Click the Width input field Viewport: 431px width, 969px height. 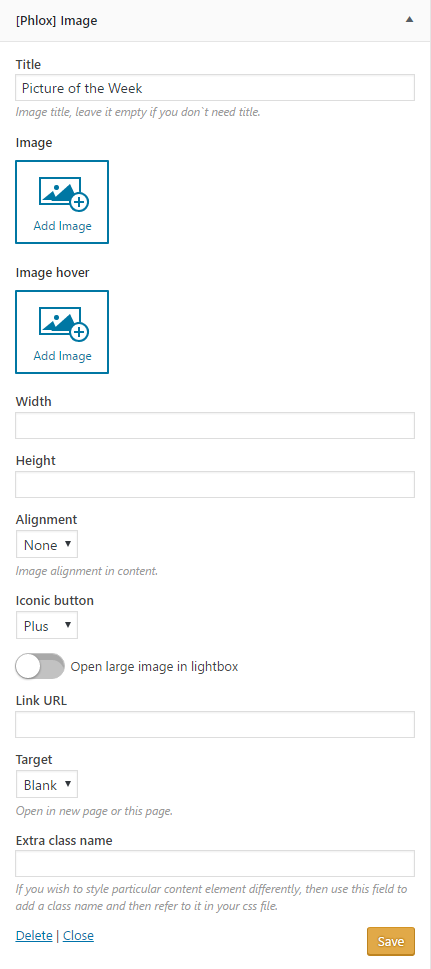click(x=215, y=425)
